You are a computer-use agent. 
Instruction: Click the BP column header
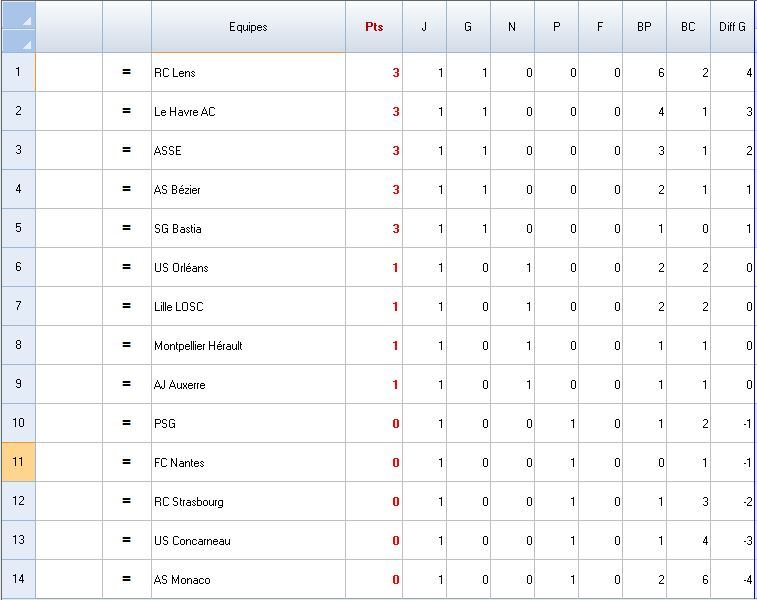click(x=644, y=27)
